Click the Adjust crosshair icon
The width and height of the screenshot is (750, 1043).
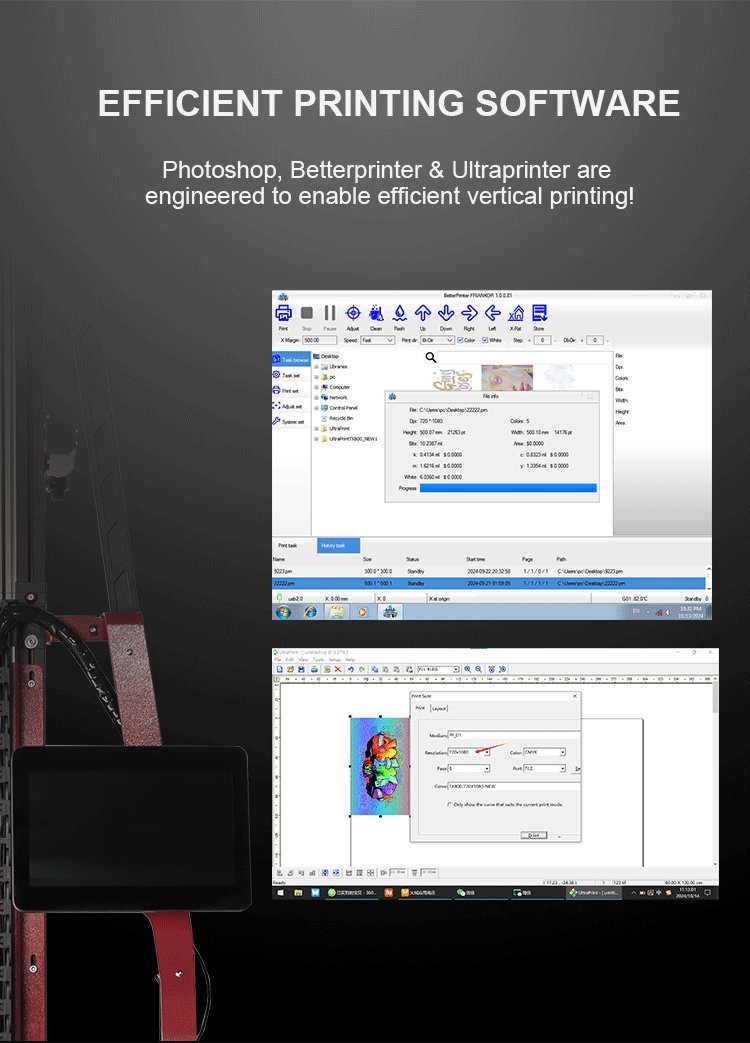coord(352,313)
